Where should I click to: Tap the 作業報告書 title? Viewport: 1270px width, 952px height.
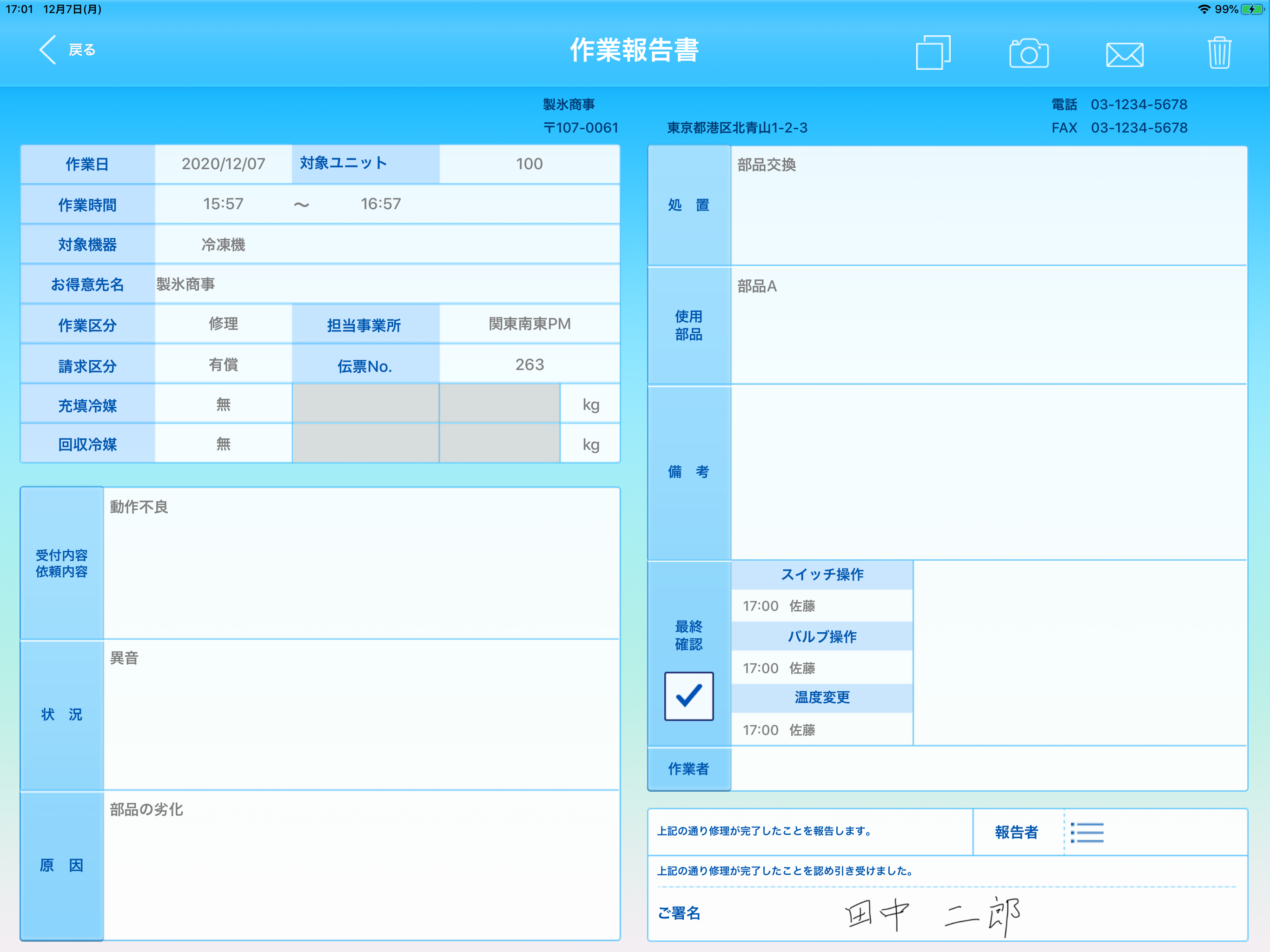[x=635, y=50]
